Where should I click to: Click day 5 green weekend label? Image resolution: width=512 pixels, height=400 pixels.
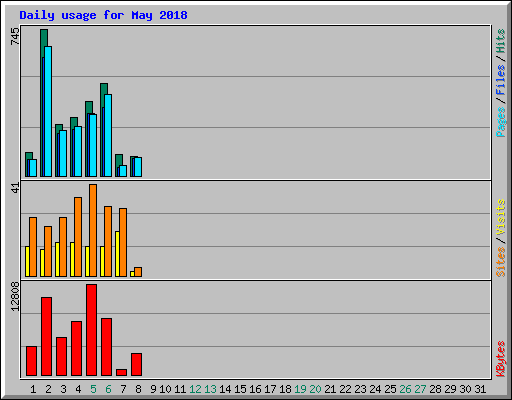click(93, 389)
